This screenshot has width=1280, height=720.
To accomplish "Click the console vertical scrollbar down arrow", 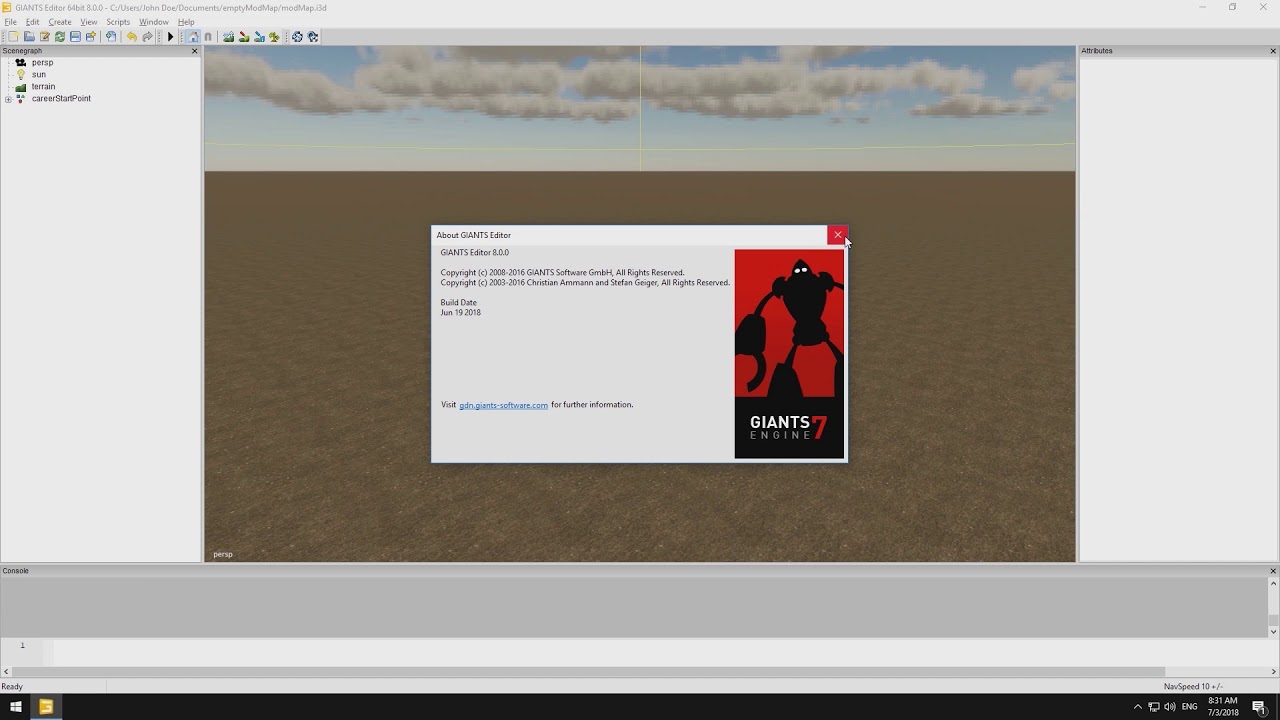I will [x=1273, y=631].
